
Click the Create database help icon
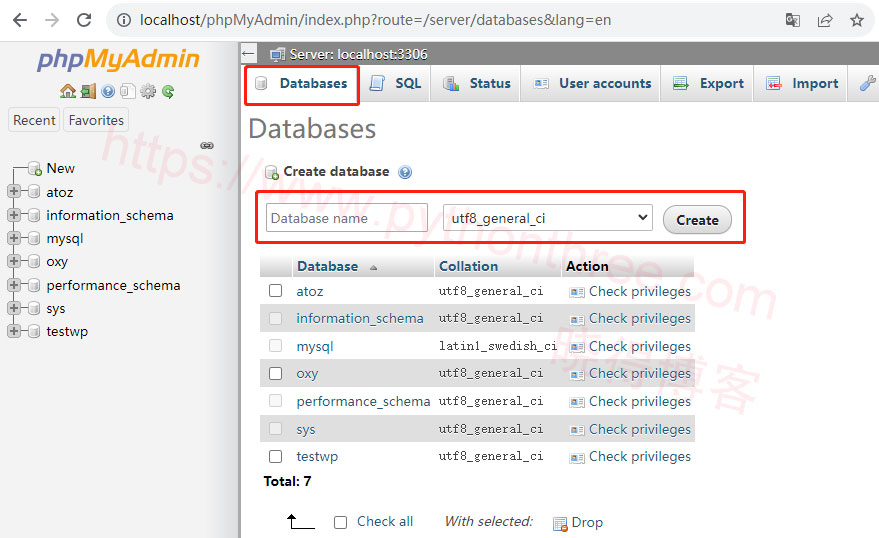tap(405, 172)
